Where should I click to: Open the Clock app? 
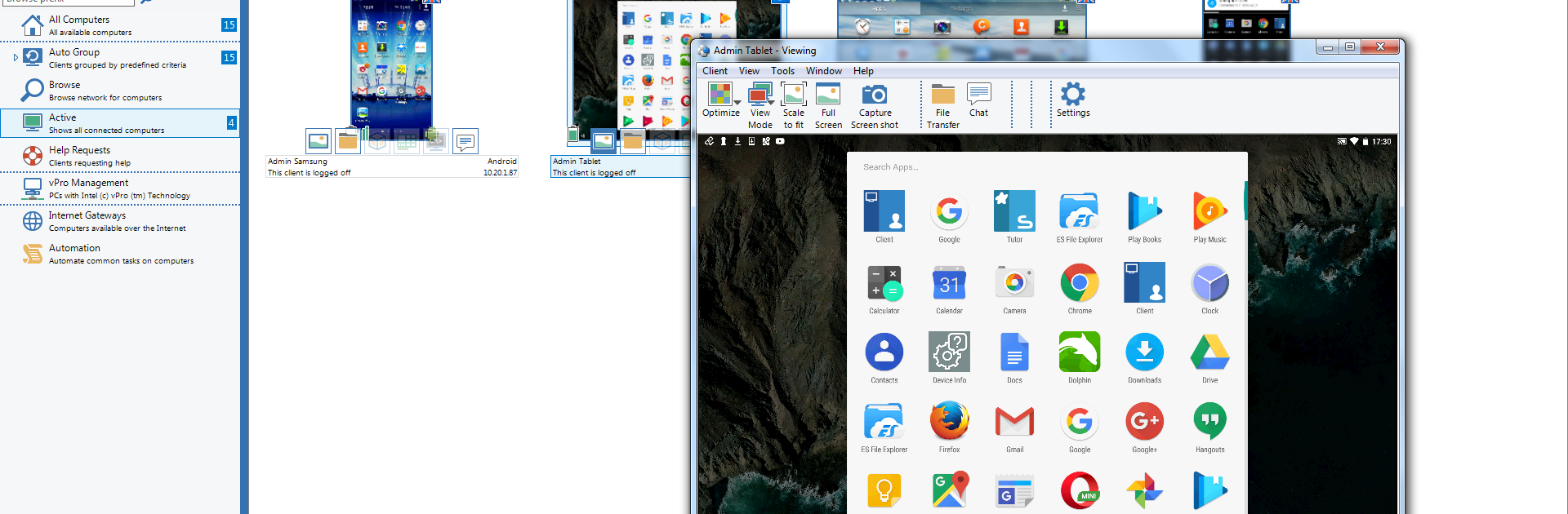(x=1209, y=288)
